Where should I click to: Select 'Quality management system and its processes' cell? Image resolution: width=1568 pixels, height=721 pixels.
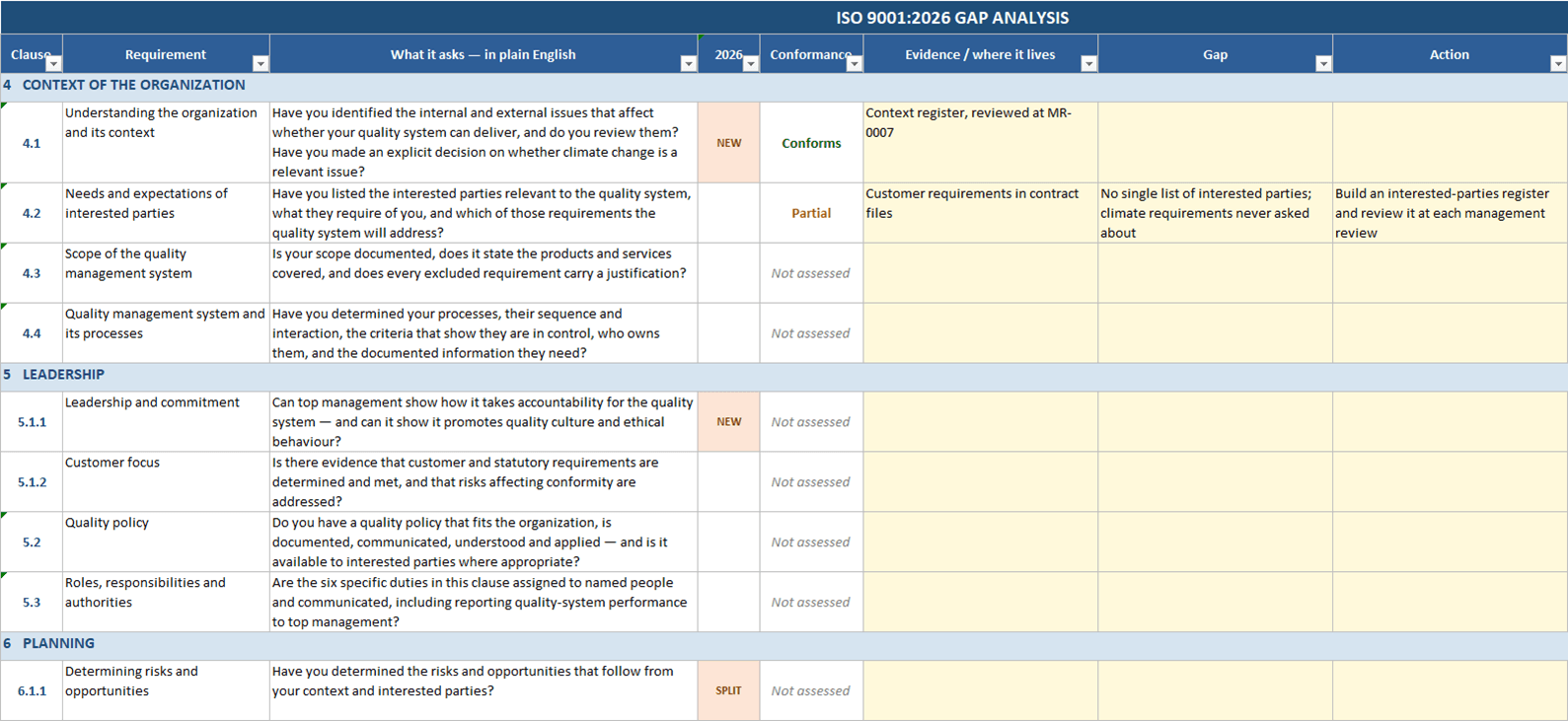[166, 333]
